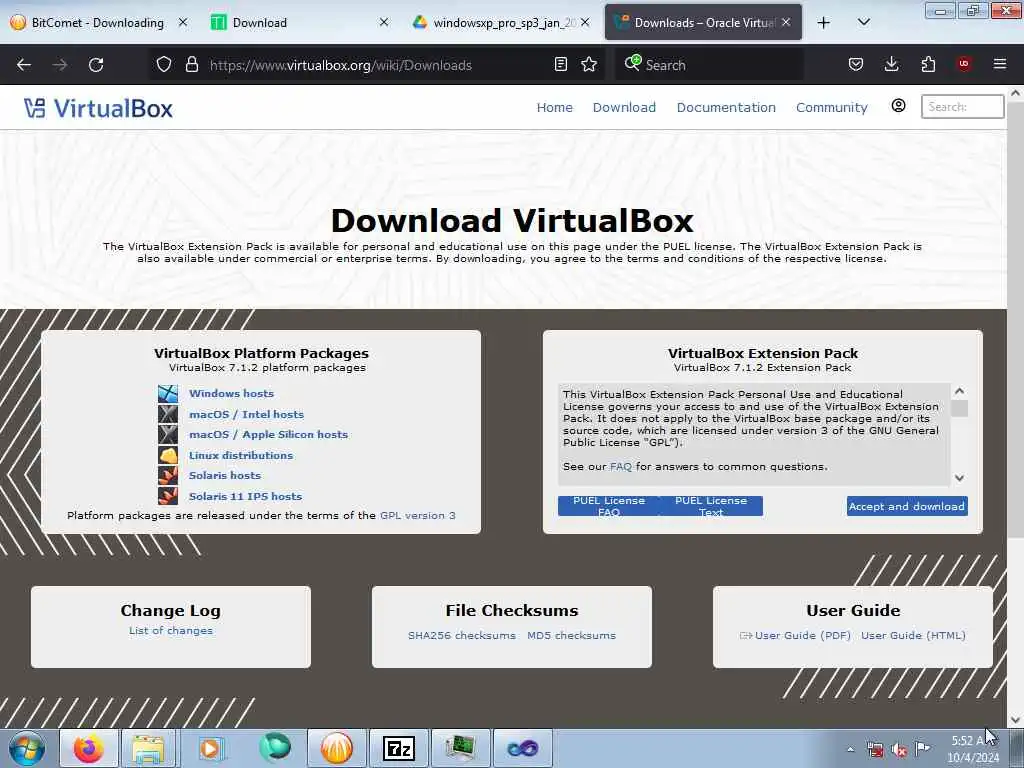Open the Pocket save icon
1024x768 pixels.
point(856,65)
